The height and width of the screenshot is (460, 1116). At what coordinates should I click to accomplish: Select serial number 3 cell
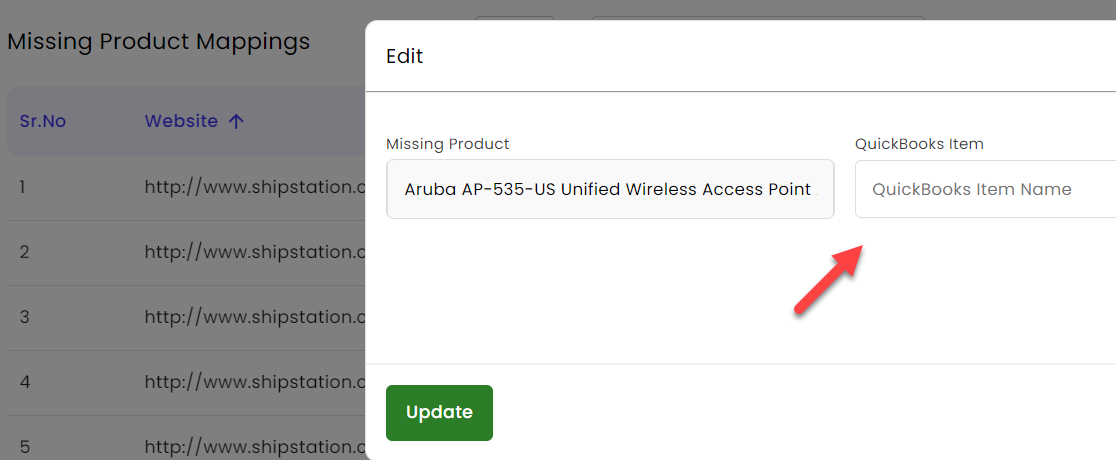(x=24, y=317)
